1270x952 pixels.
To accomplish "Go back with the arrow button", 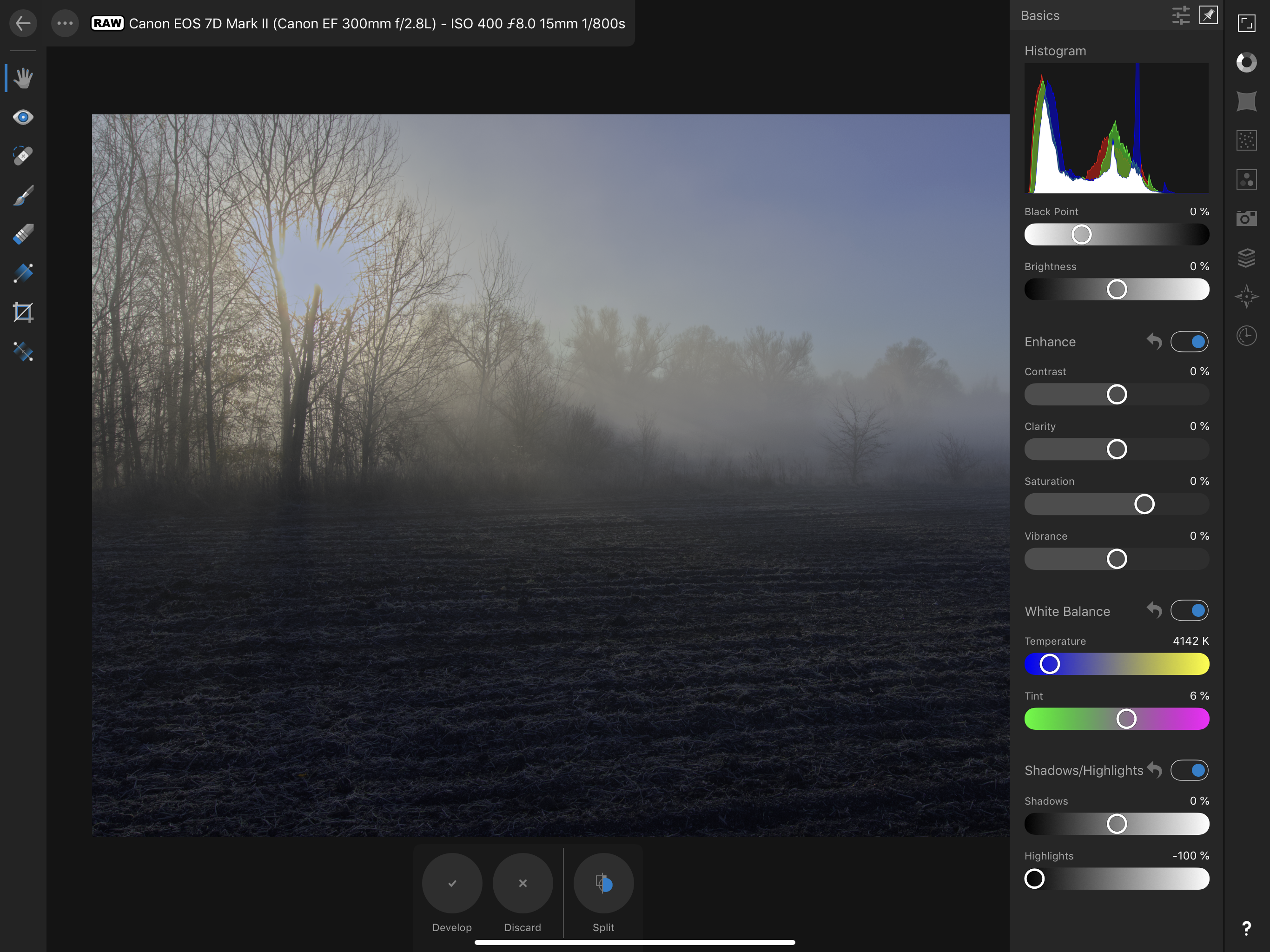I will [23, 24].
